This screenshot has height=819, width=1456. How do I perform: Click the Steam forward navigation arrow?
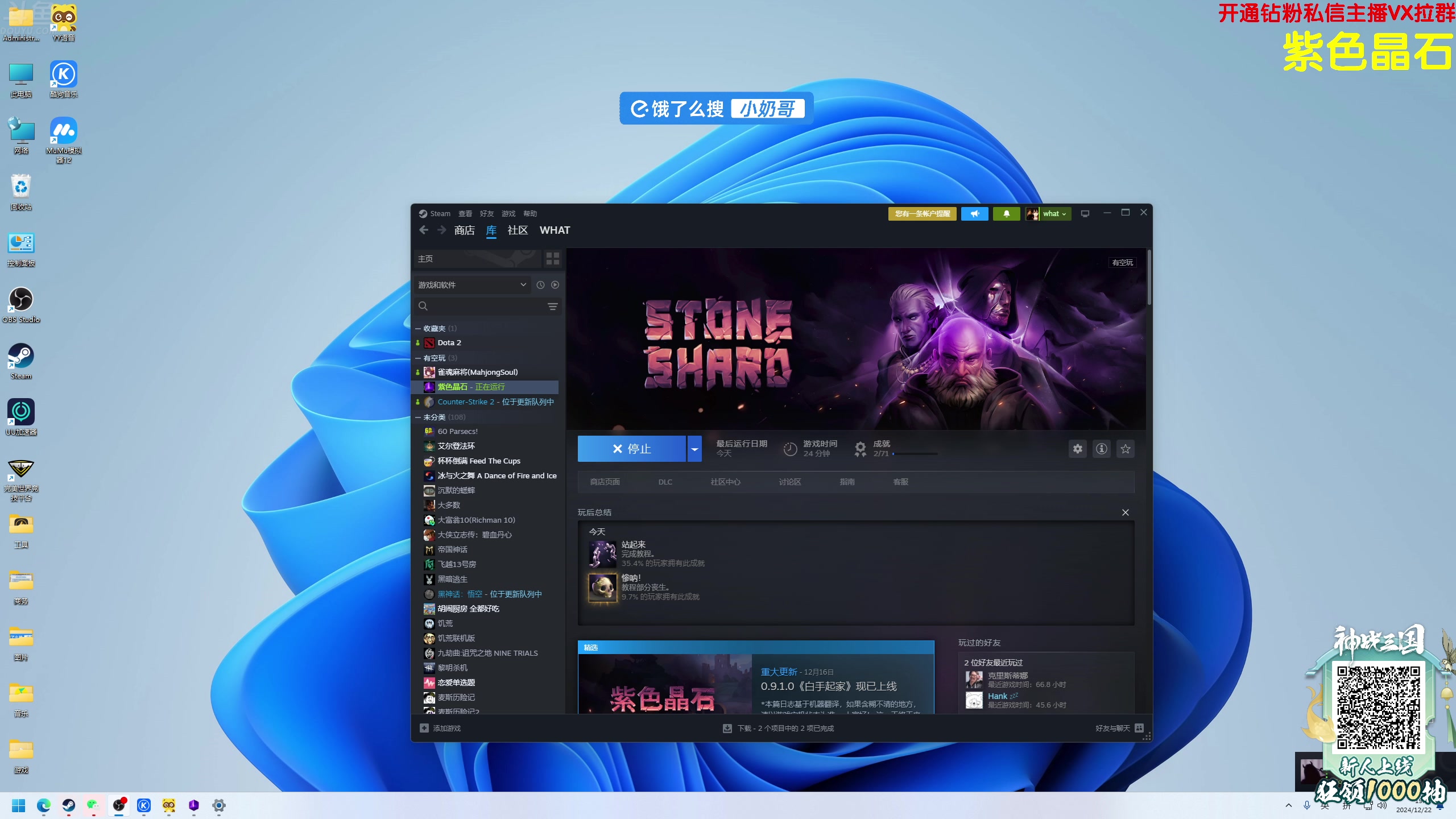point(441,230)
